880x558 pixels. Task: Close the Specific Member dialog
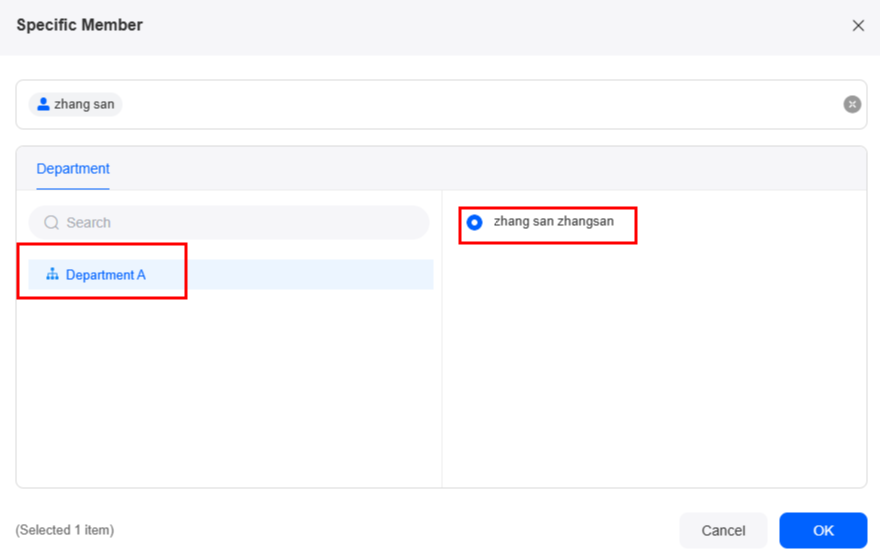tap(858, 25)
